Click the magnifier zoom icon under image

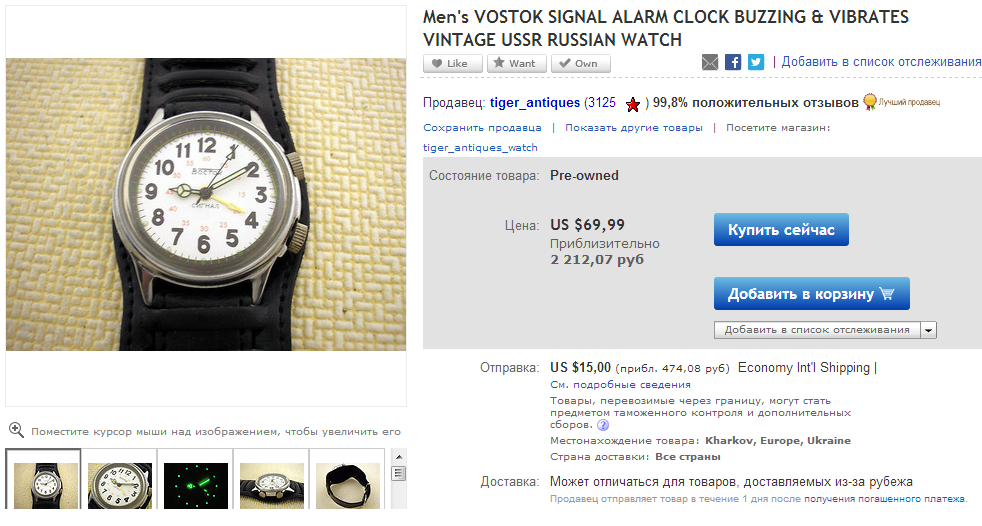pyautogui.click(x=16, y=430)
